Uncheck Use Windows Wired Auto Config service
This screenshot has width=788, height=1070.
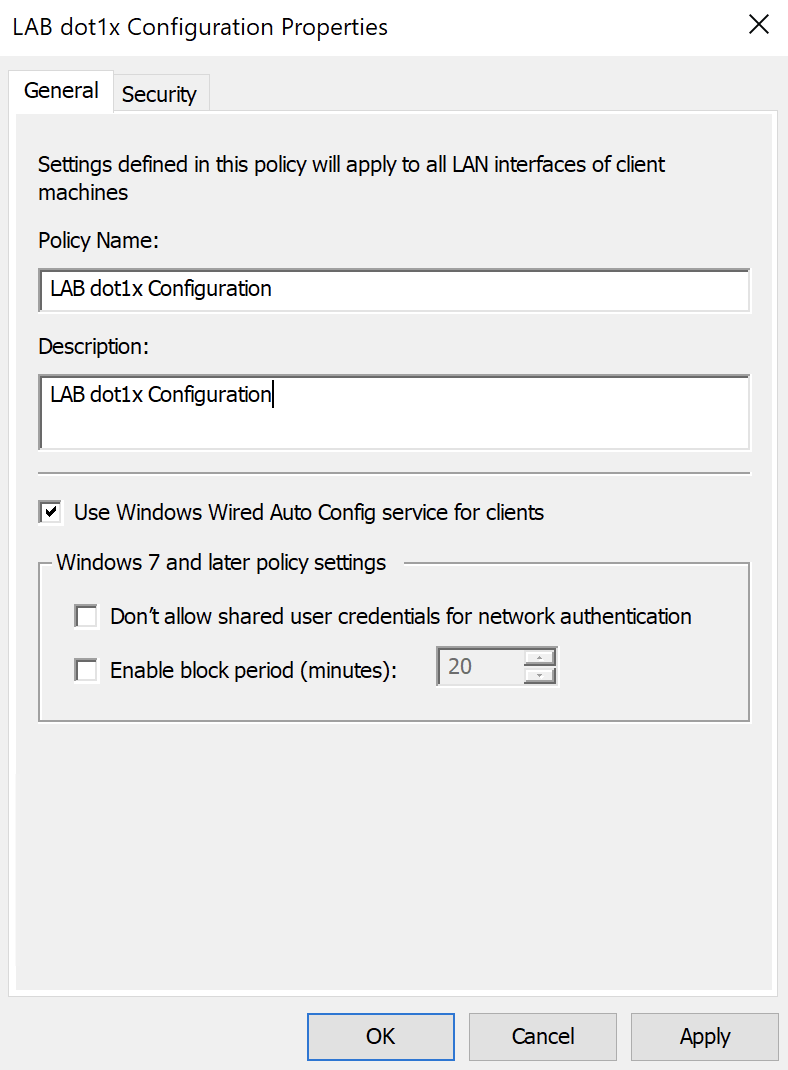point(50,512)
